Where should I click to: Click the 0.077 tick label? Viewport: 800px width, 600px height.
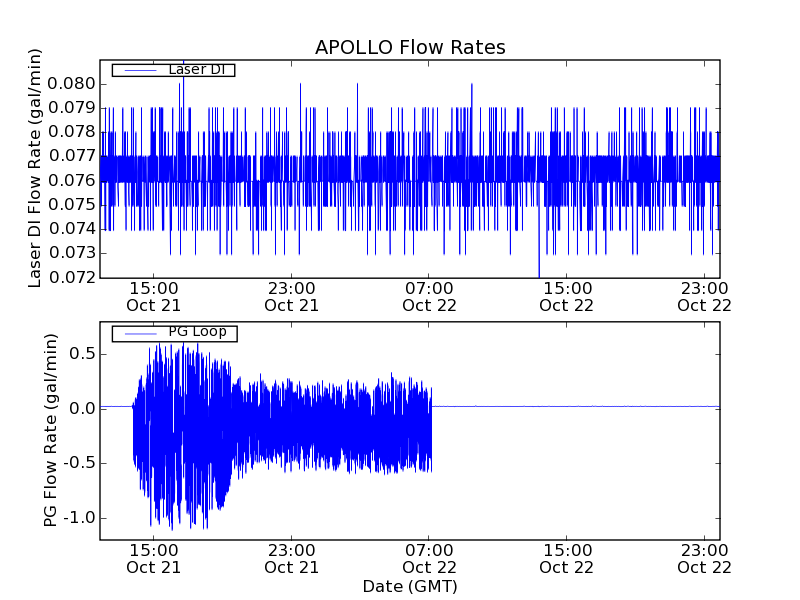pos(72,156)
